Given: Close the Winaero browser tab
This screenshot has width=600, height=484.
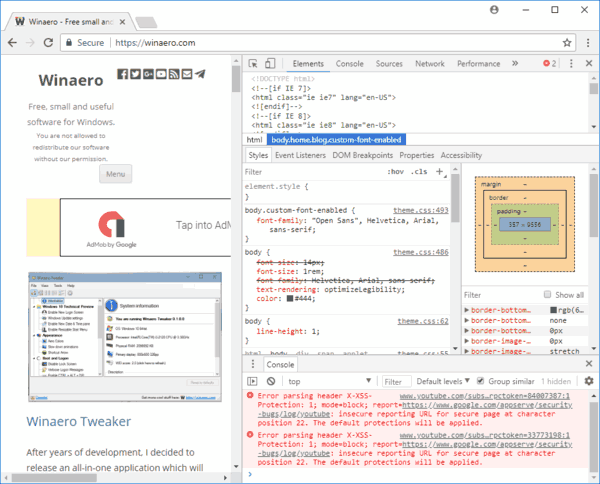Looking at the screenshot, I should (122, 22).
